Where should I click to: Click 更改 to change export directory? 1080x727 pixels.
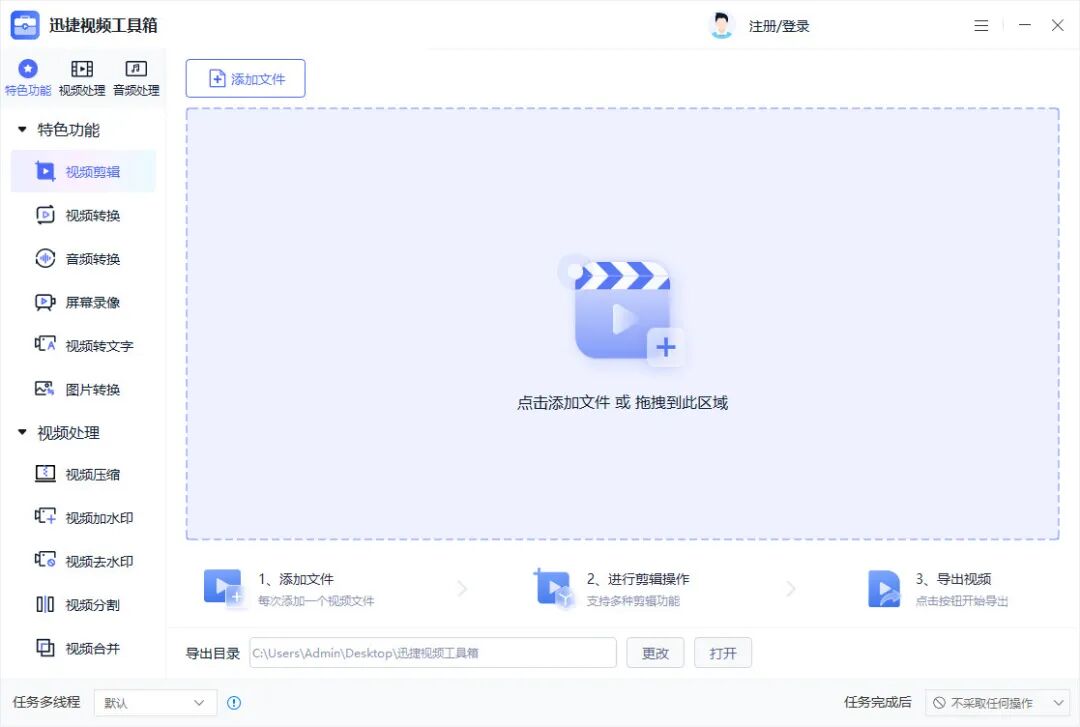(655, 652)
